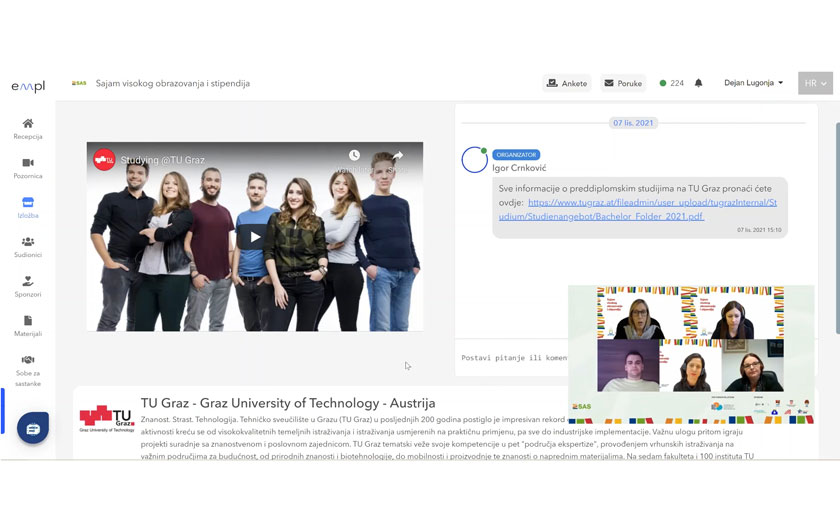
Task: Expand the Dejan Lugonja user menu
Action: point(753,82)
